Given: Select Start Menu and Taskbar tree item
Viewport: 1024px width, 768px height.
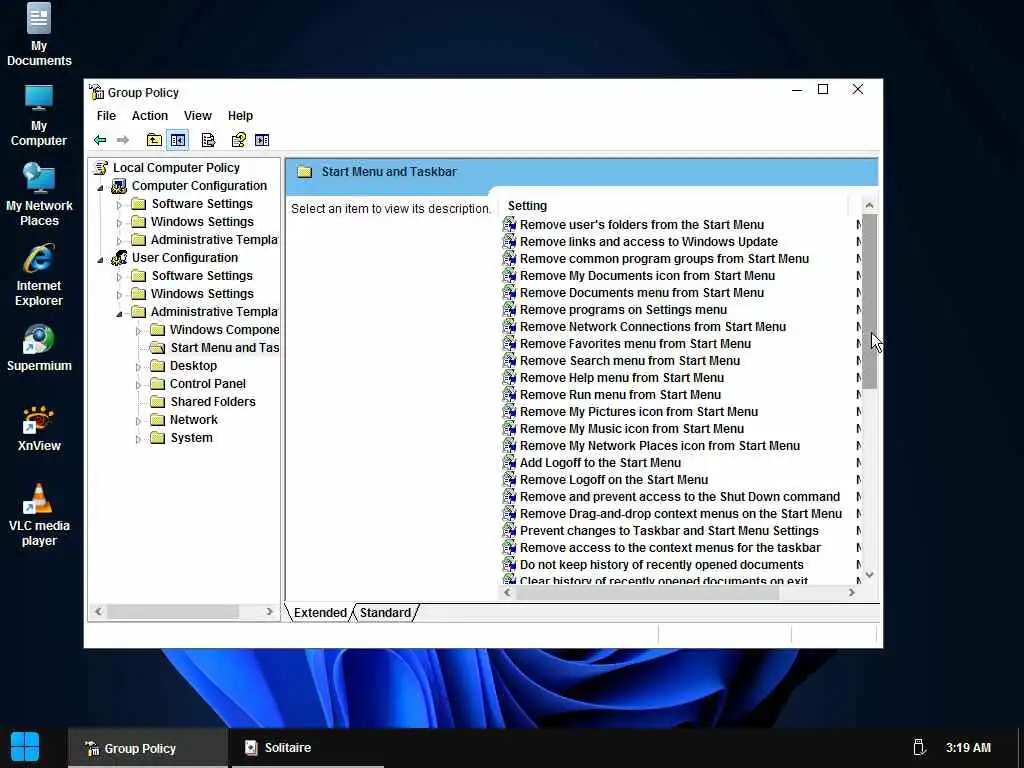Looking at the screenshot, I should (225, 347).
